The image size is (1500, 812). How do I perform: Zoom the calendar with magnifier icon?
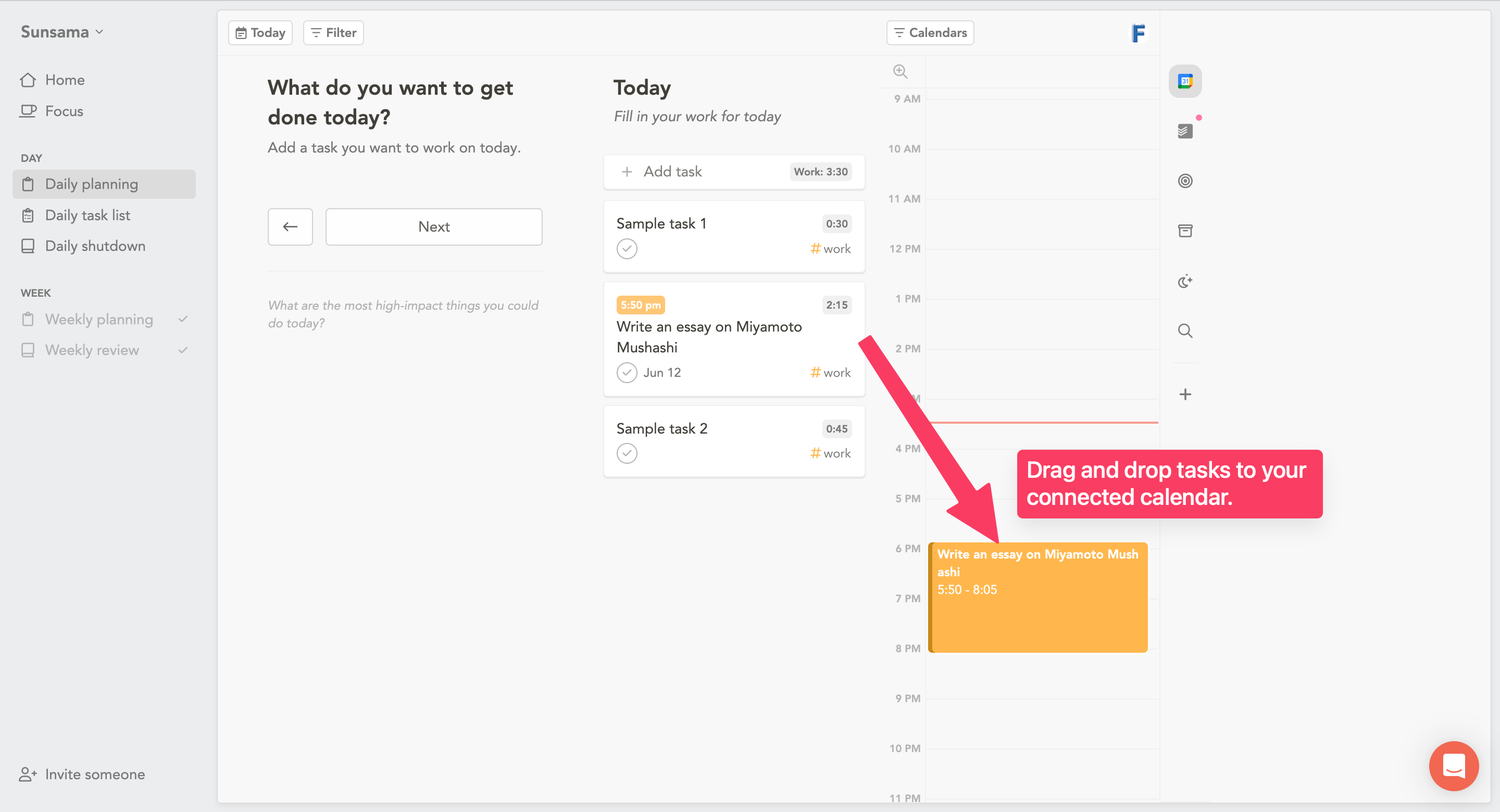tap(900, 72)
